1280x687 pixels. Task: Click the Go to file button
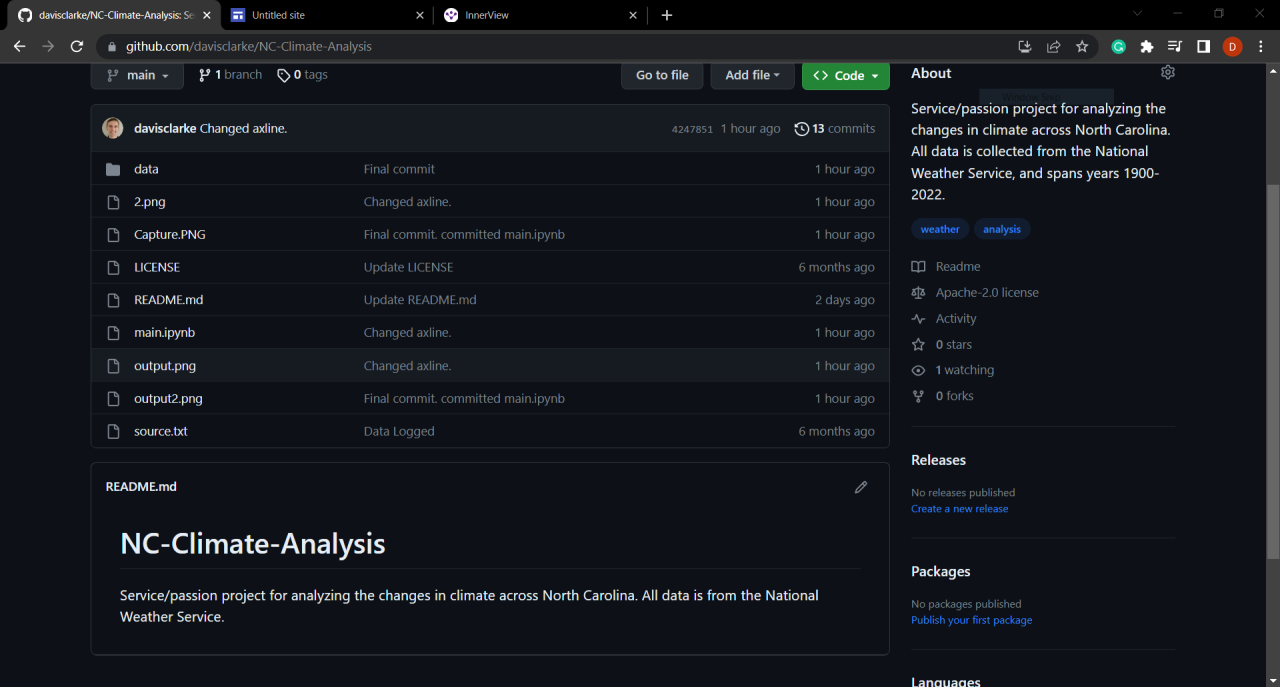(x=662, y=75)
